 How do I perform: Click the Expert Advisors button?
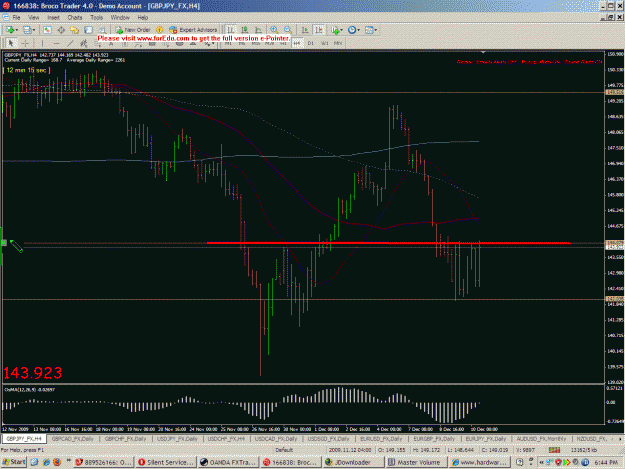[193, 30]
